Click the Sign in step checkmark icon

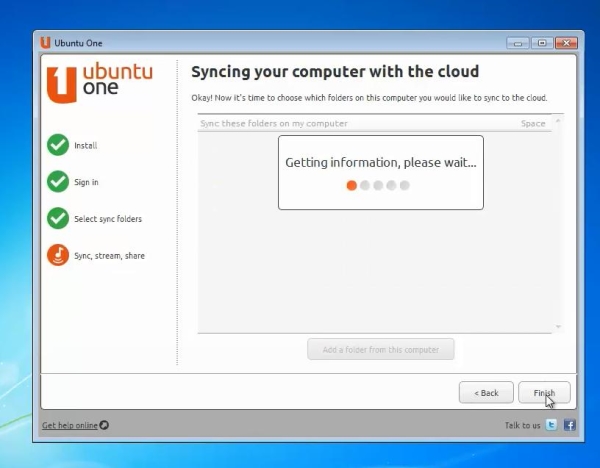click(x=58, y=182)
